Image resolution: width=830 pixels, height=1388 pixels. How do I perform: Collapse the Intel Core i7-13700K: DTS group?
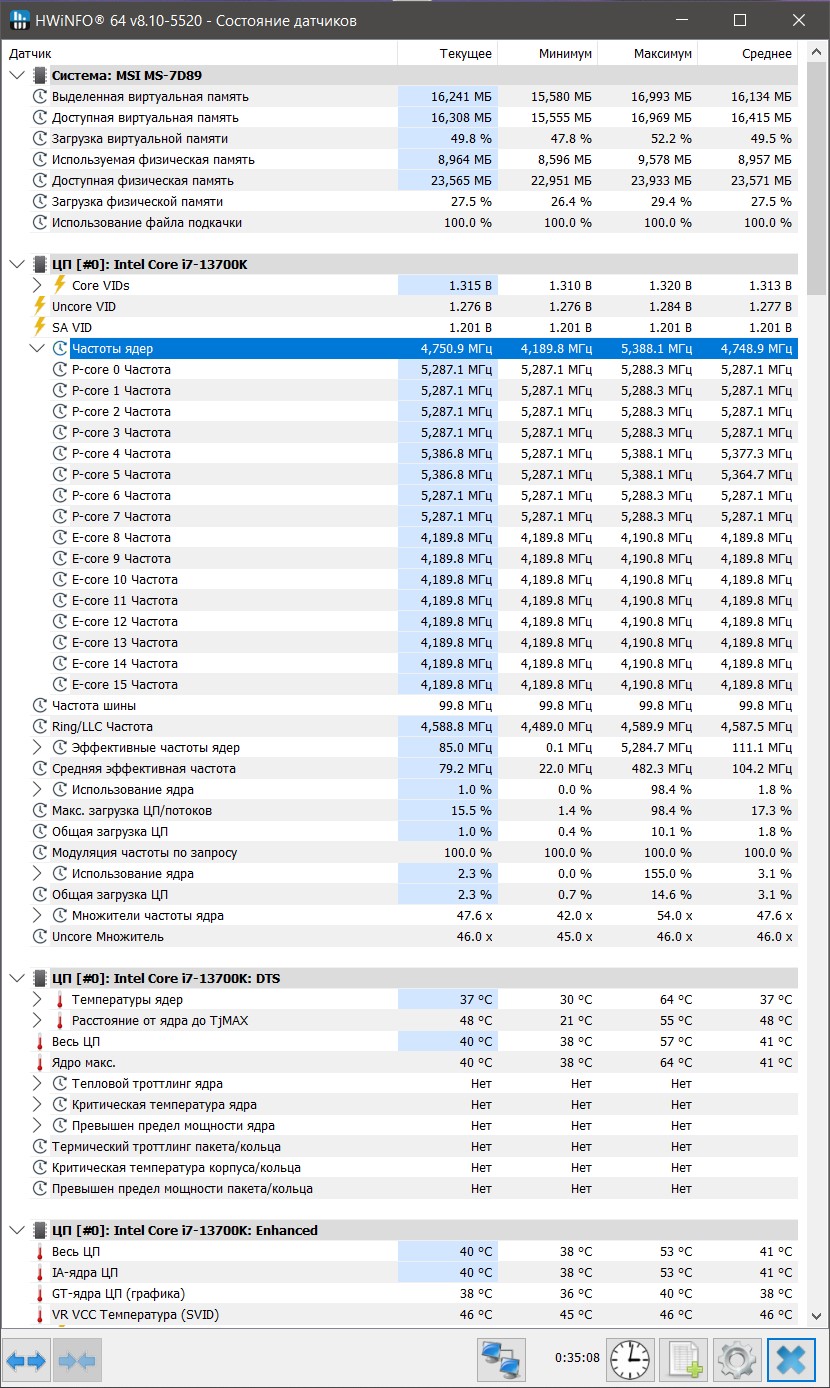point(17,978)
